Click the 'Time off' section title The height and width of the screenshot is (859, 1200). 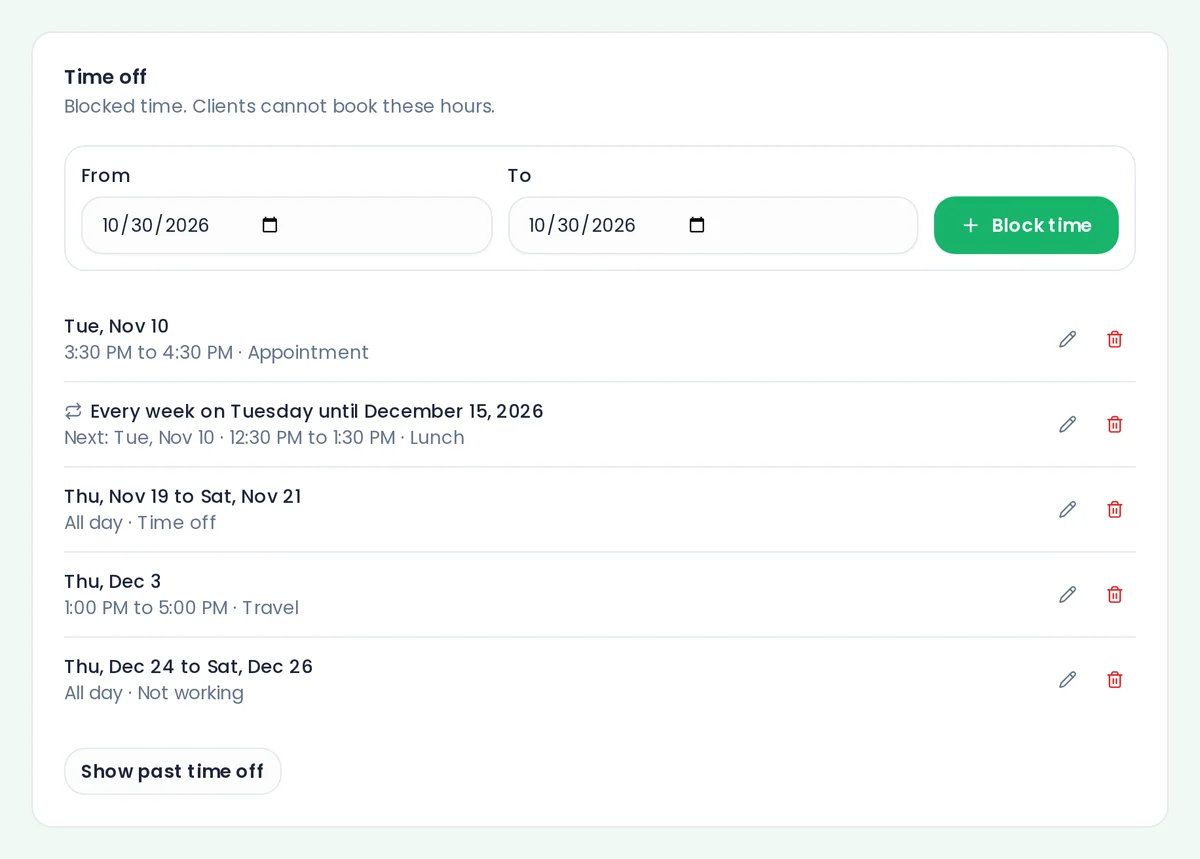pos(105,77)
